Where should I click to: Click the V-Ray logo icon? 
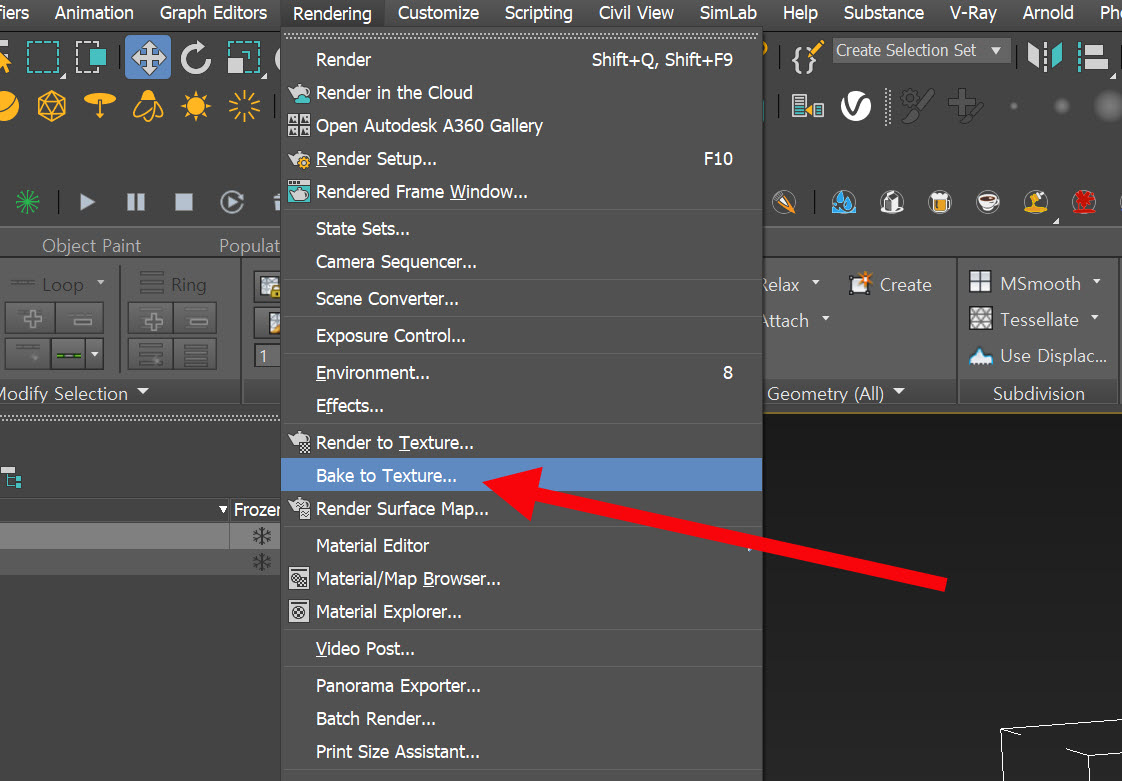[x=855, y=106]
